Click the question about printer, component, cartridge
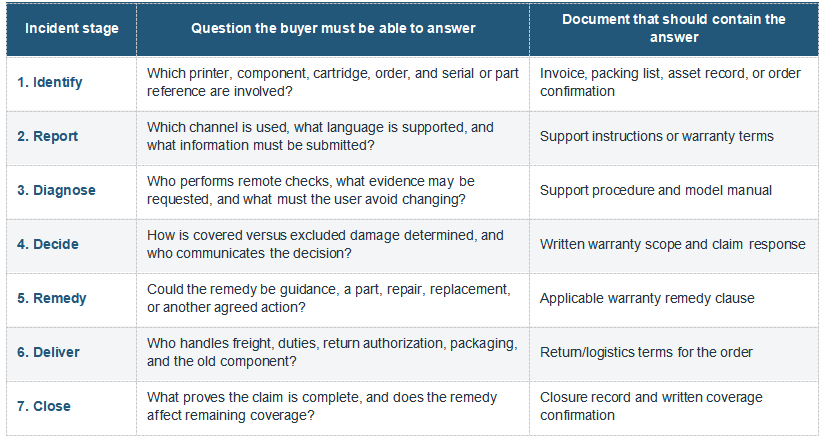 333,83
